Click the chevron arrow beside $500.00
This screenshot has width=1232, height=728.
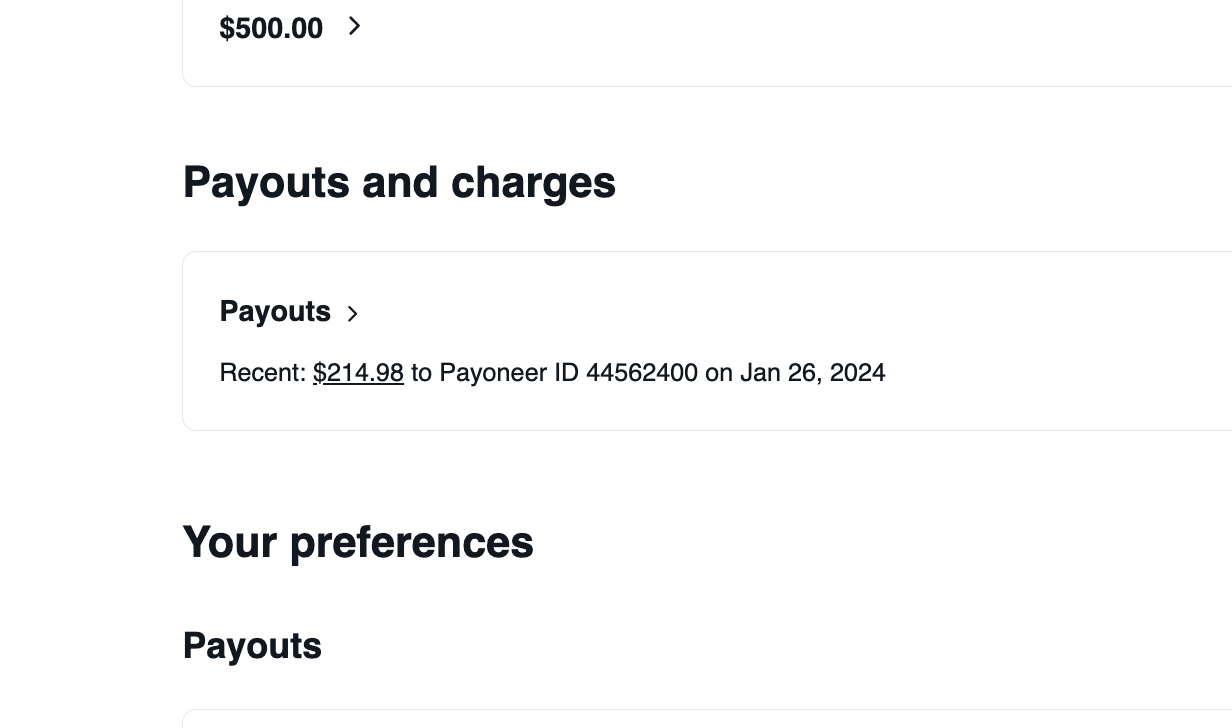point(354,27)
